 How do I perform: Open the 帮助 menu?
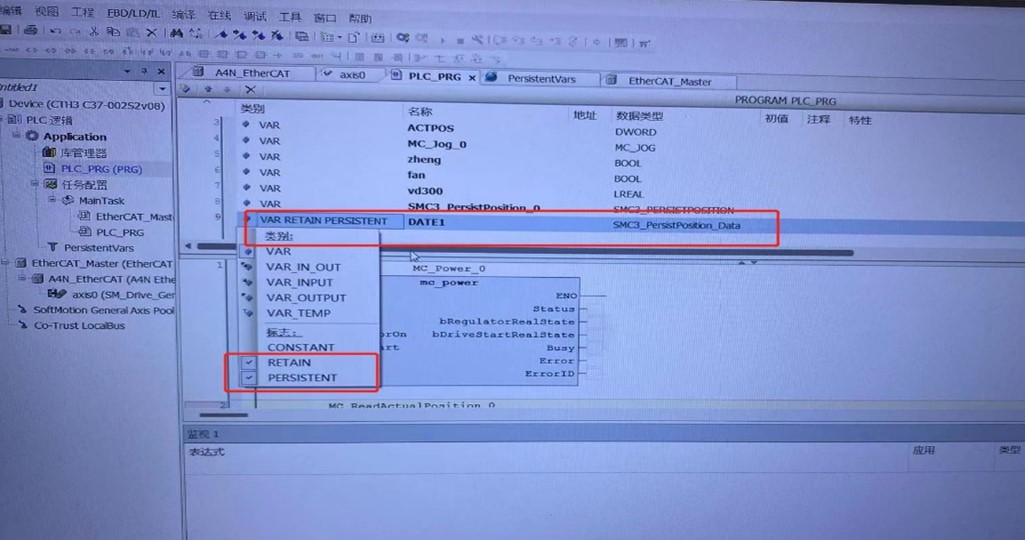point(360,19)
